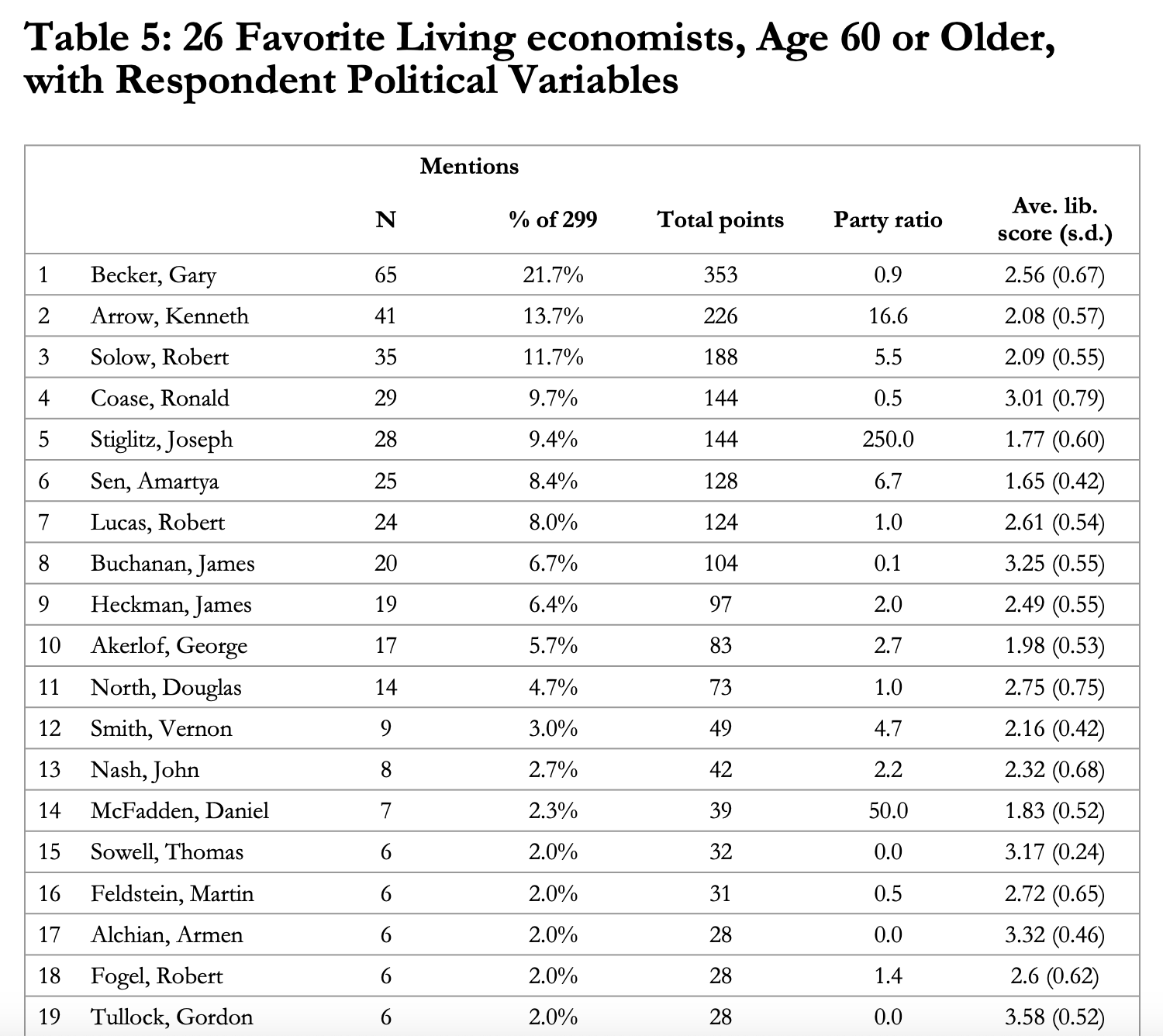This screenshot has width=1163, height=1036.
Task: Click the name Arrow, Kenneth
Action: tap(170, 316)
